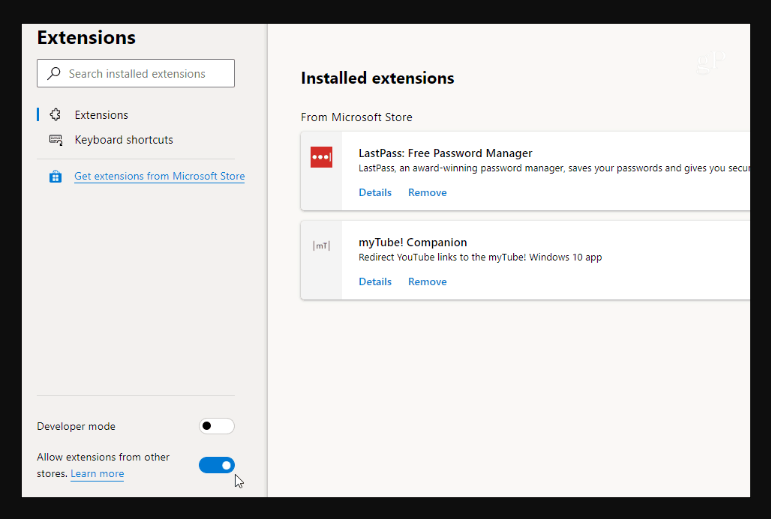Click the myTube! Companion mT icon
This screenshot has height=519, width=771.
pyautogui.click(x=321, y=246)
